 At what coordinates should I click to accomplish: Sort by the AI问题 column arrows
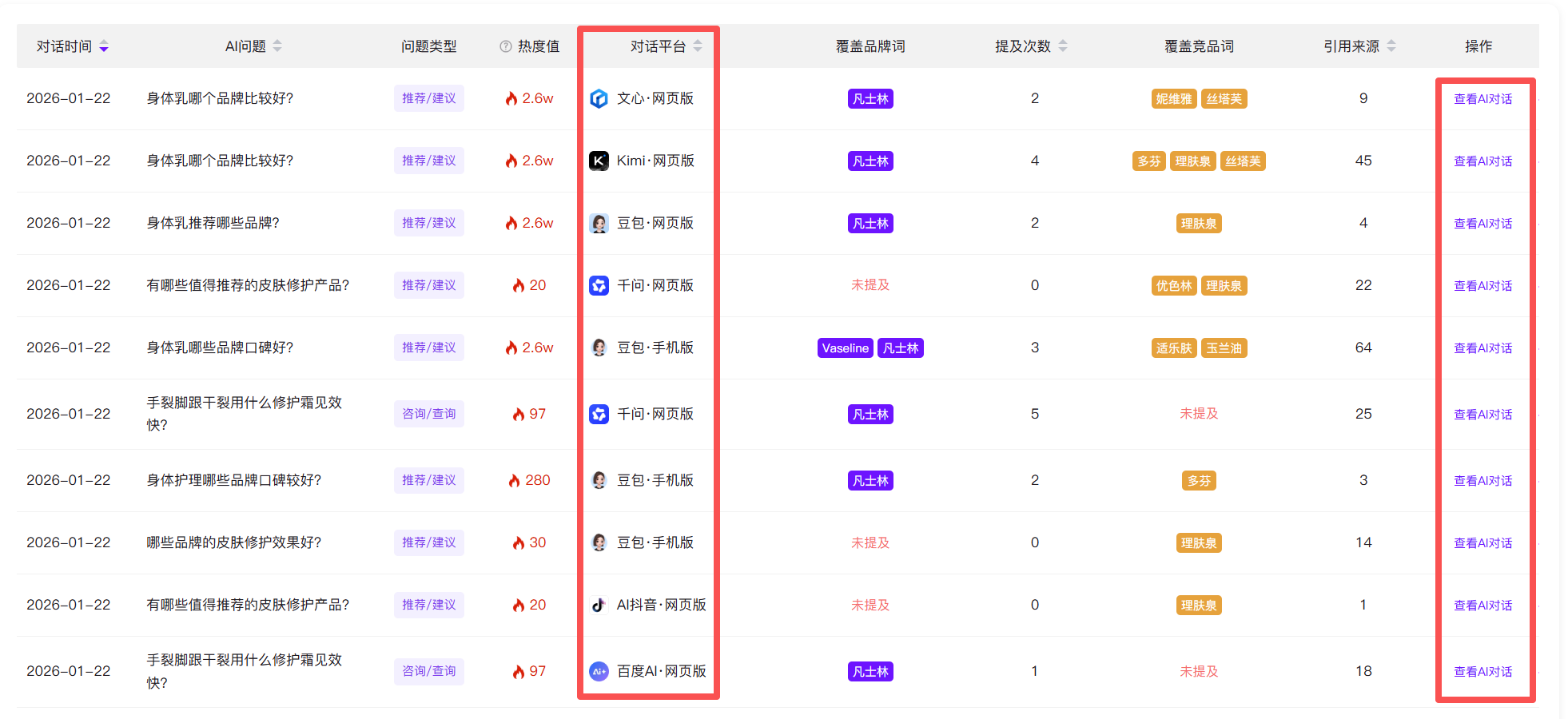tap(277, 46)
